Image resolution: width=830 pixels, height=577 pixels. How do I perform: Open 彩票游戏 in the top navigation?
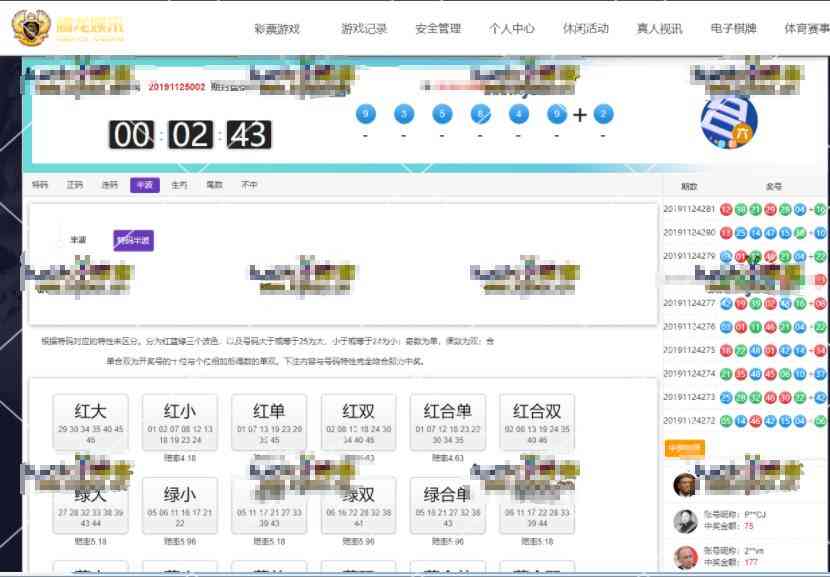pos(277,29)
